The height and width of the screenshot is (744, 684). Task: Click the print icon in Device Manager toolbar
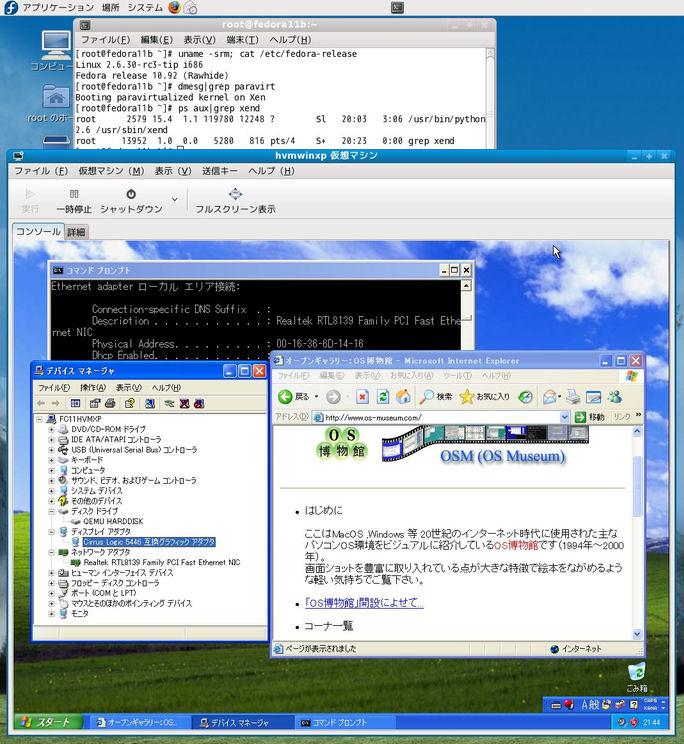pos(112,403)
